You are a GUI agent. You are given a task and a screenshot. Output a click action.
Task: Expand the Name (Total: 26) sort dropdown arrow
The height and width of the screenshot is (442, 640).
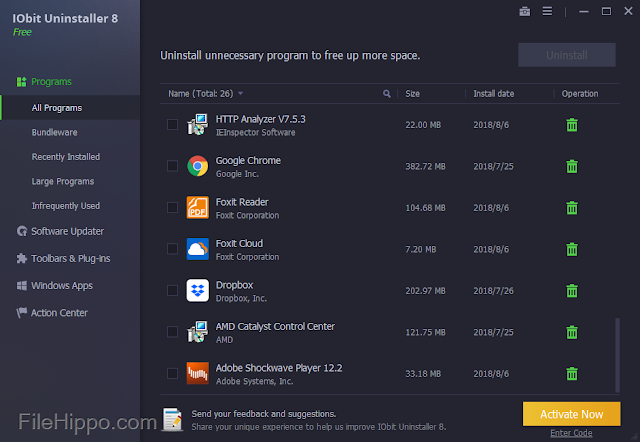[x=240, y=93]
